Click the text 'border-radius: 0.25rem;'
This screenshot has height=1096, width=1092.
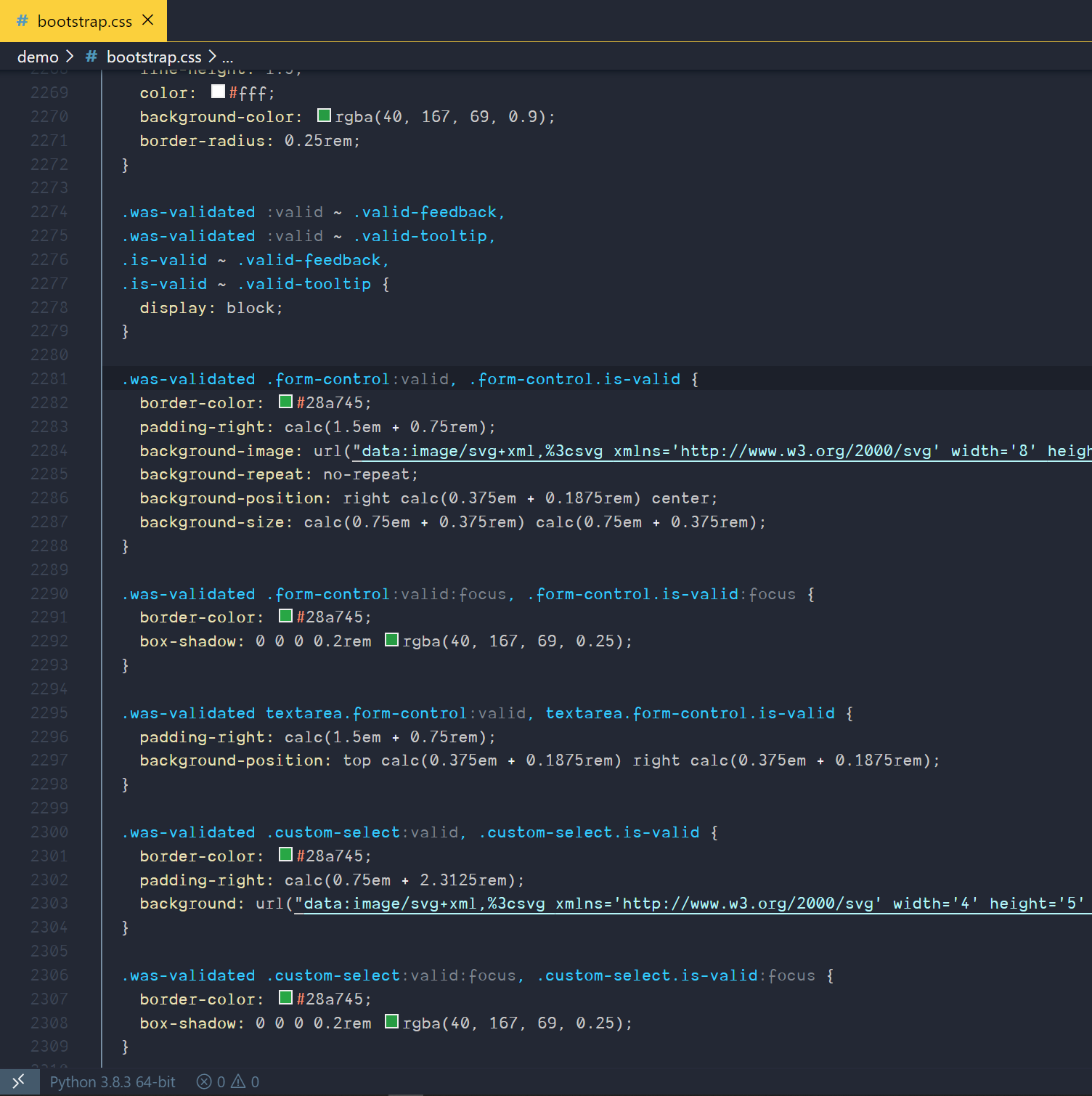250,140
